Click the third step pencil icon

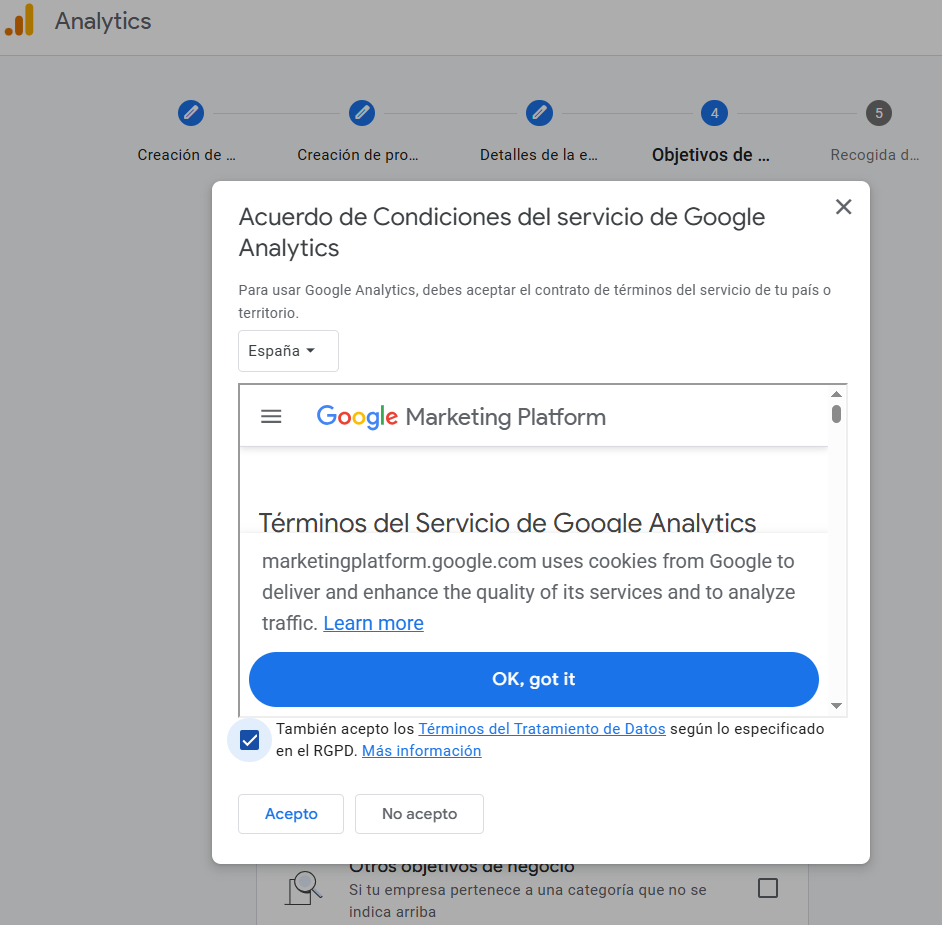click(x=540, y=113)
